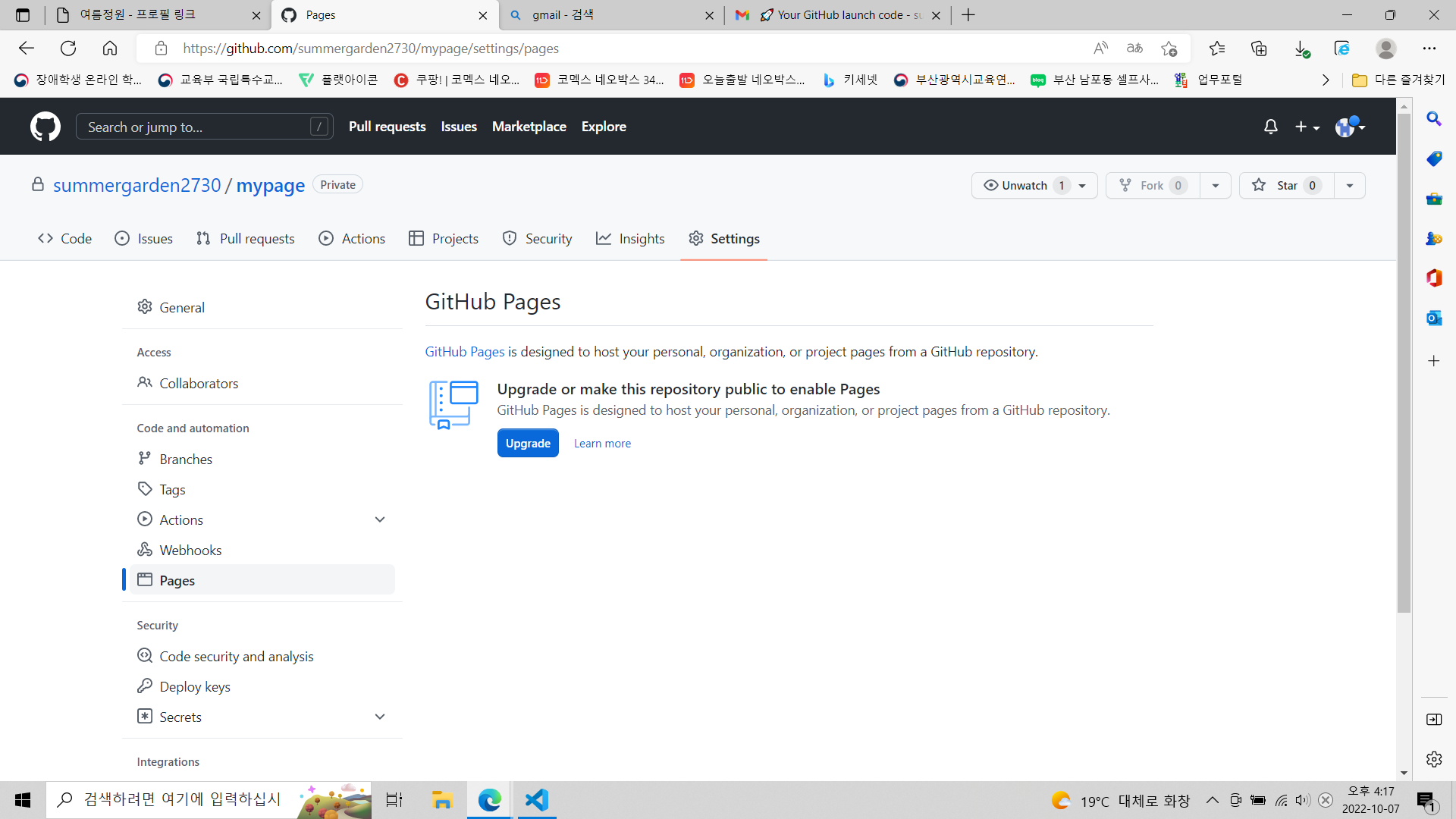Open the repository Pull requests tab
Viewport: 1456px width, 819px height.
[246, 239]
